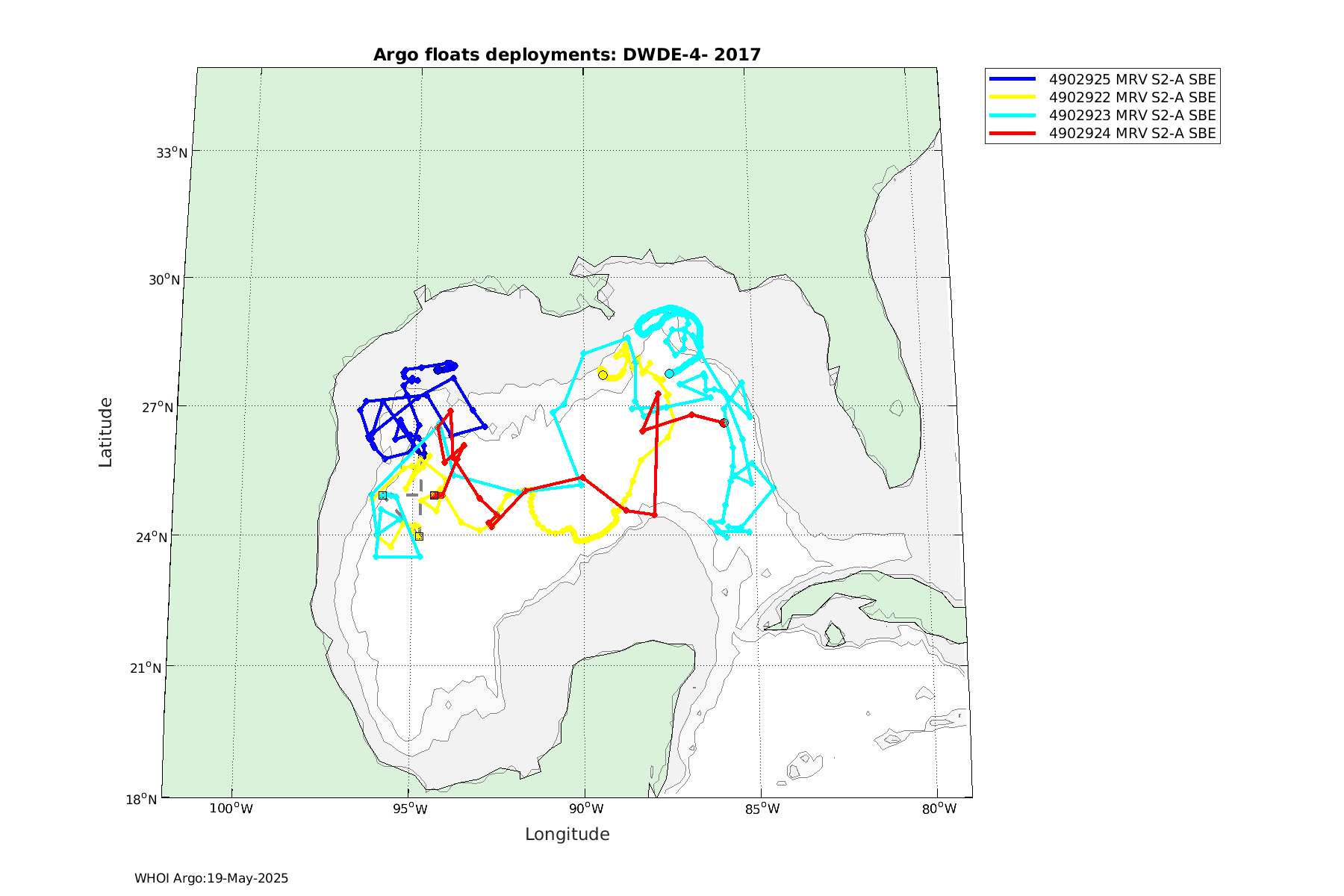Click the plot title 'Argo floats deployments: DWDE-4- 2017'
The height and width of the screenshot is (896, 1344).
567,55
